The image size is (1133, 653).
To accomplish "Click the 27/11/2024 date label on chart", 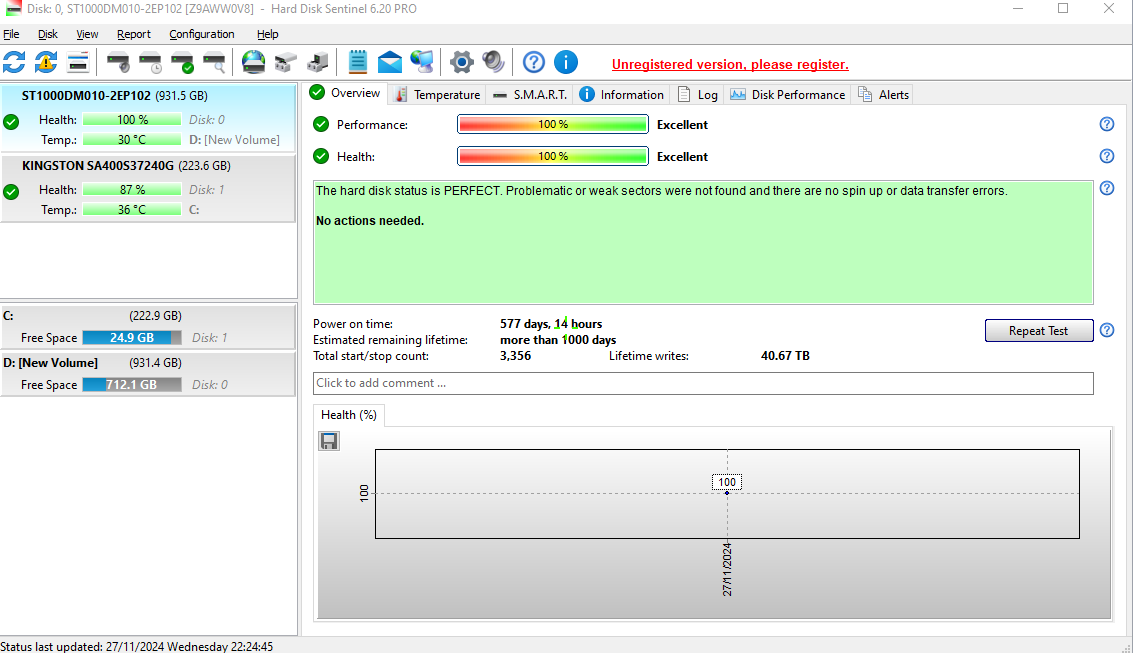I will pos(727,569).
